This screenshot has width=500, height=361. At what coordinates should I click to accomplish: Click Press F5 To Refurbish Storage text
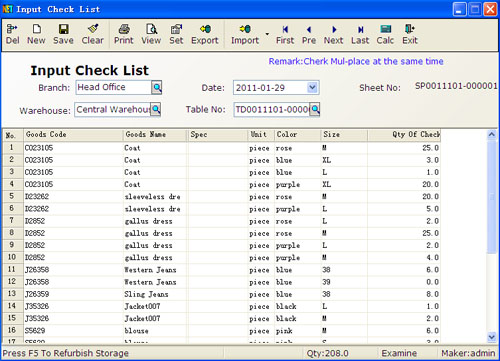pos(66,353)
